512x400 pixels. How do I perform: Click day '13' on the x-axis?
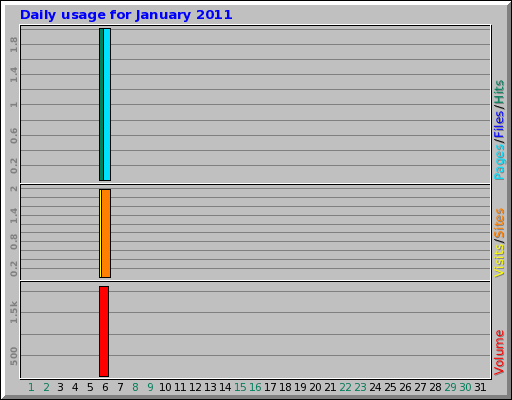point(210,387)
